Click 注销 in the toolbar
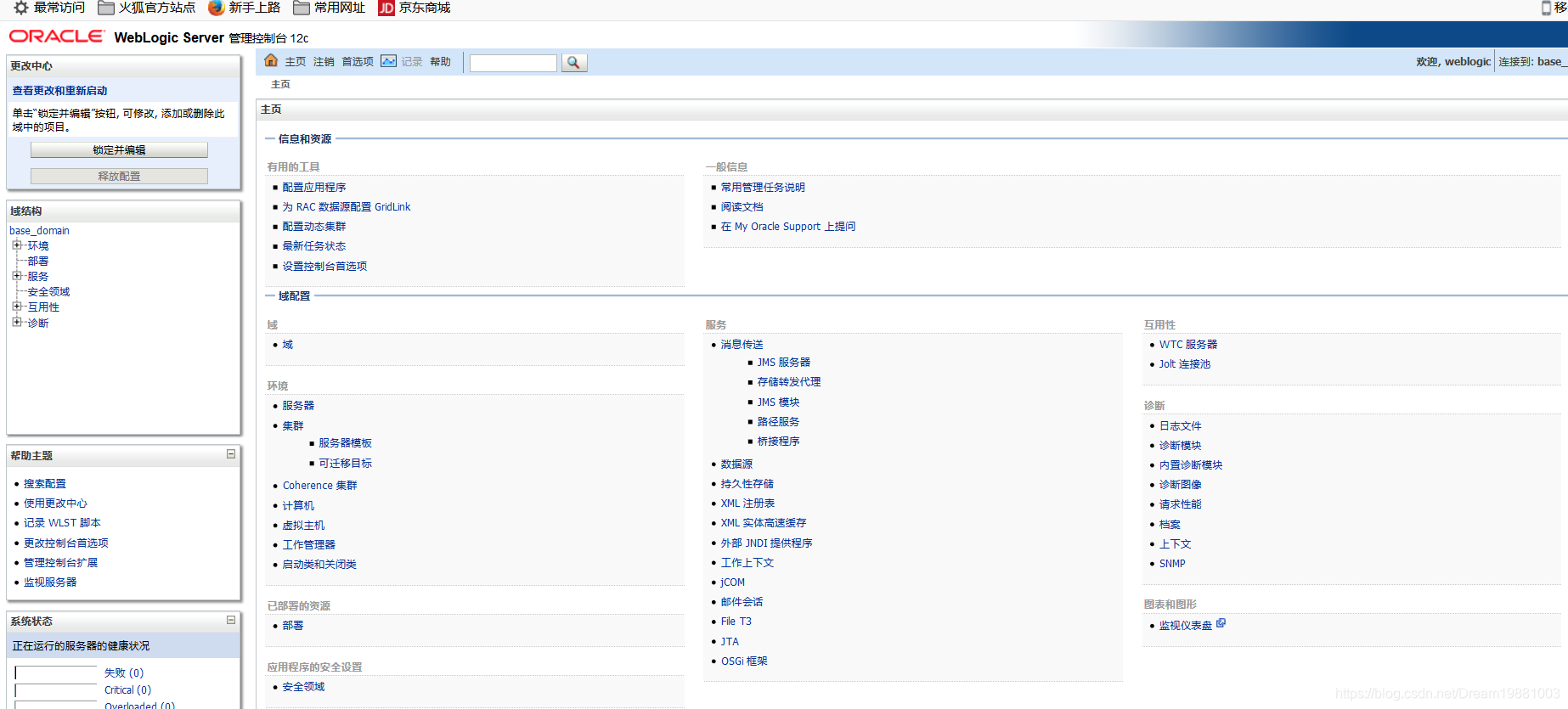The image size is (1568, 709). pos(324,62)
